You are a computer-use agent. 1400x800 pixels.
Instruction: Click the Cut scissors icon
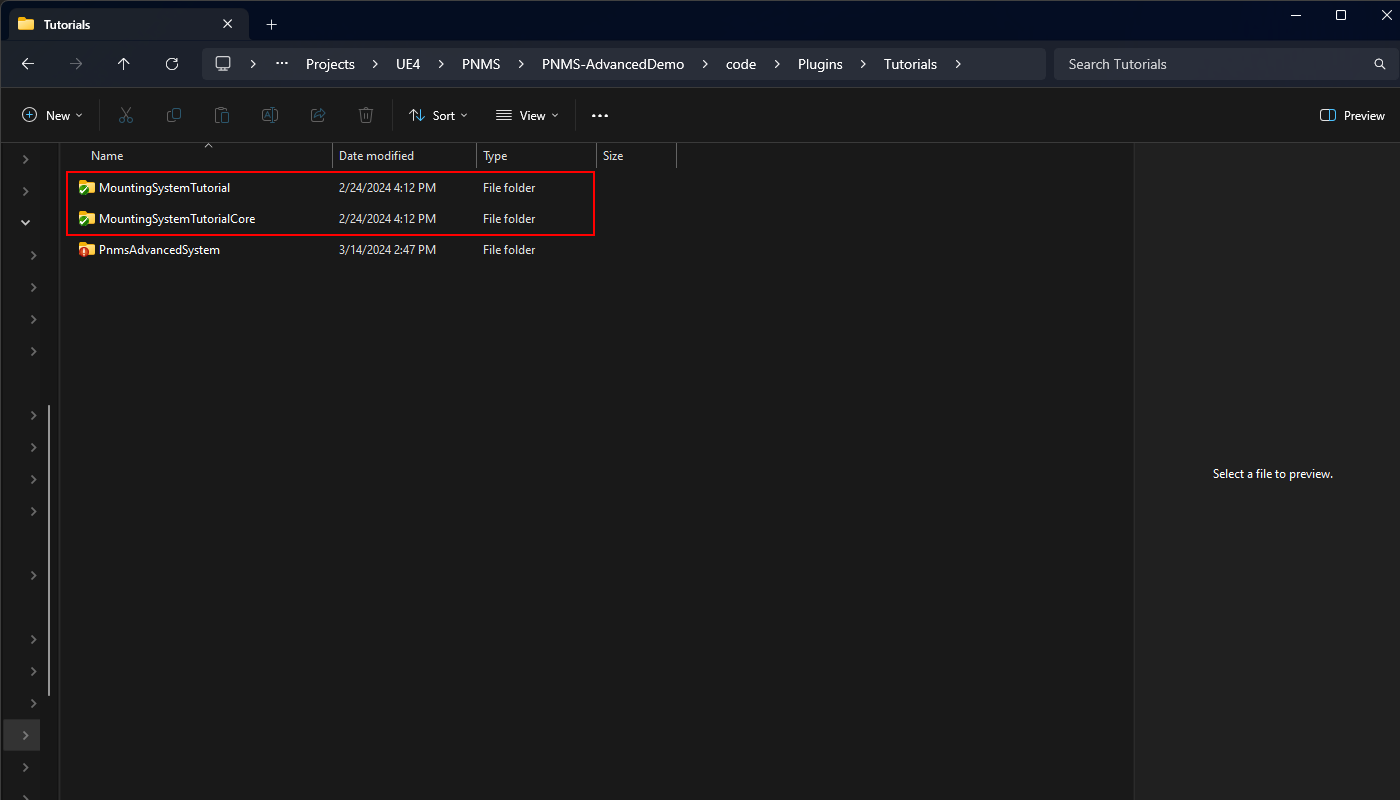tap(126, 116)
